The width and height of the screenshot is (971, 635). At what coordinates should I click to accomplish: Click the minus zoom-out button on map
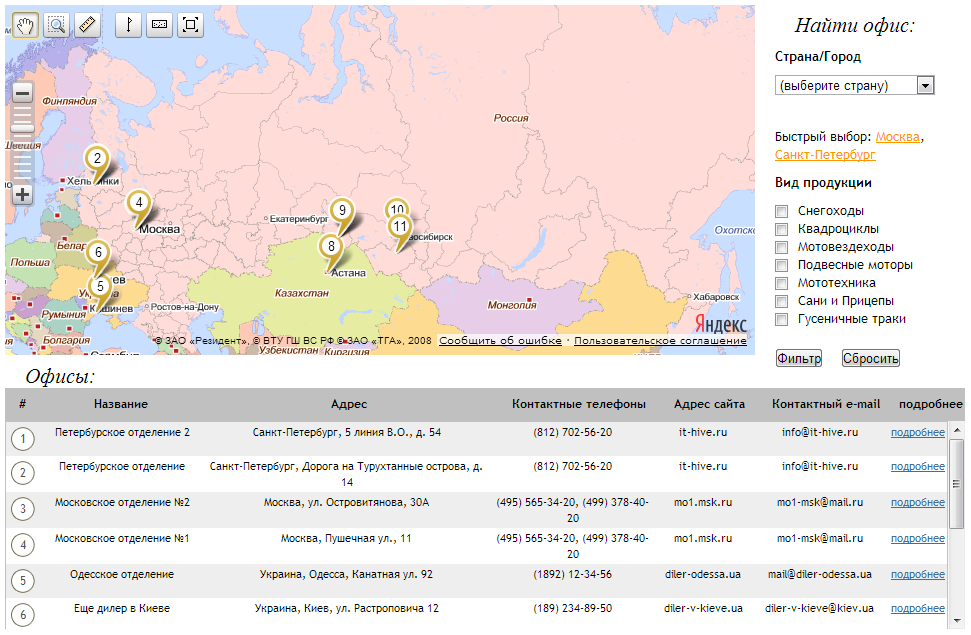(22, 94)
